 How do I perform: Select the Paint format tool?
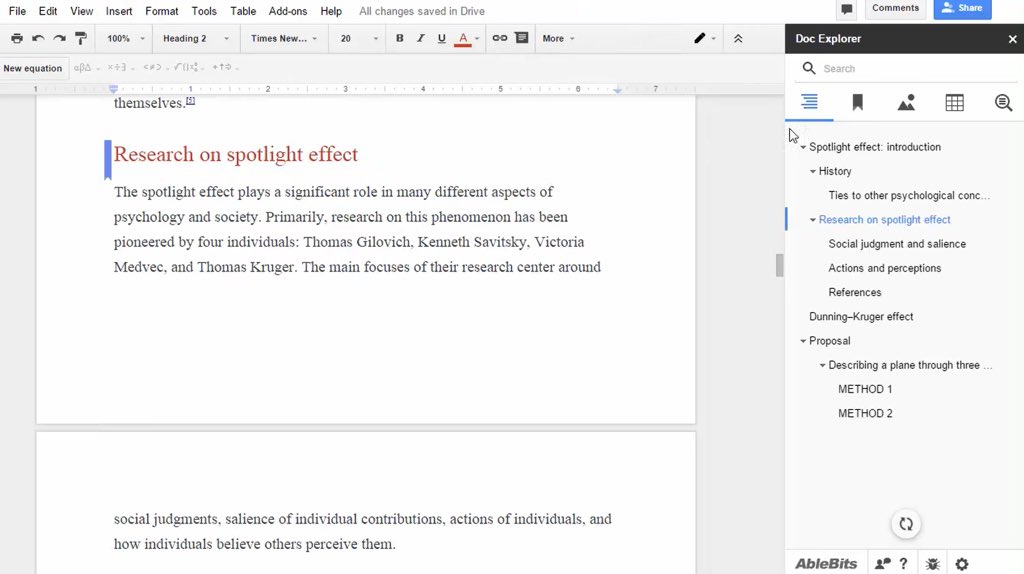click(81, 39)
